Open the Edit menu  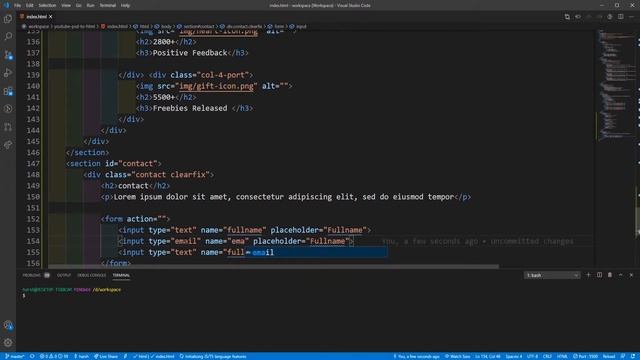point(30,5)
